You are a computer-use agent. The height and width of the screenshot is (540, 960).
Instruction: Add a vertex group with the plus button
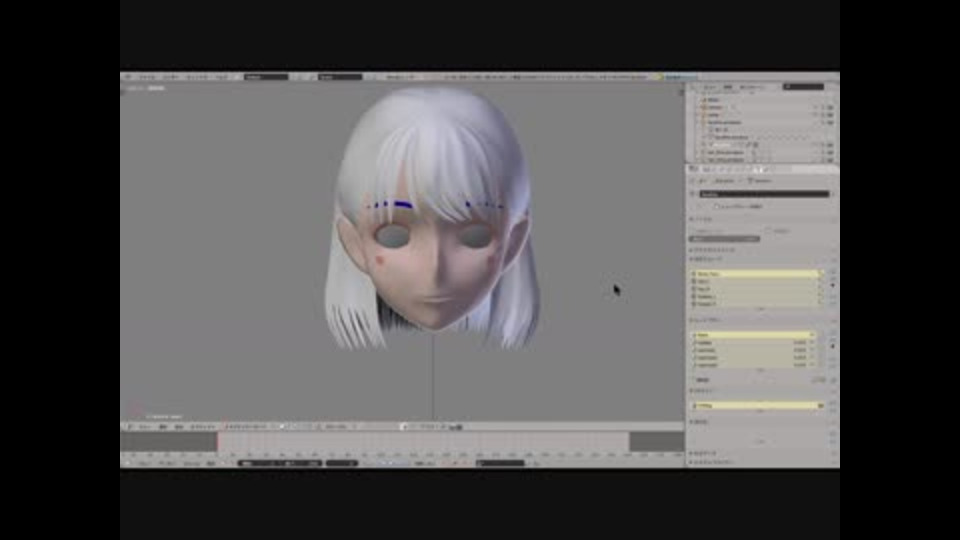point(833,272)
